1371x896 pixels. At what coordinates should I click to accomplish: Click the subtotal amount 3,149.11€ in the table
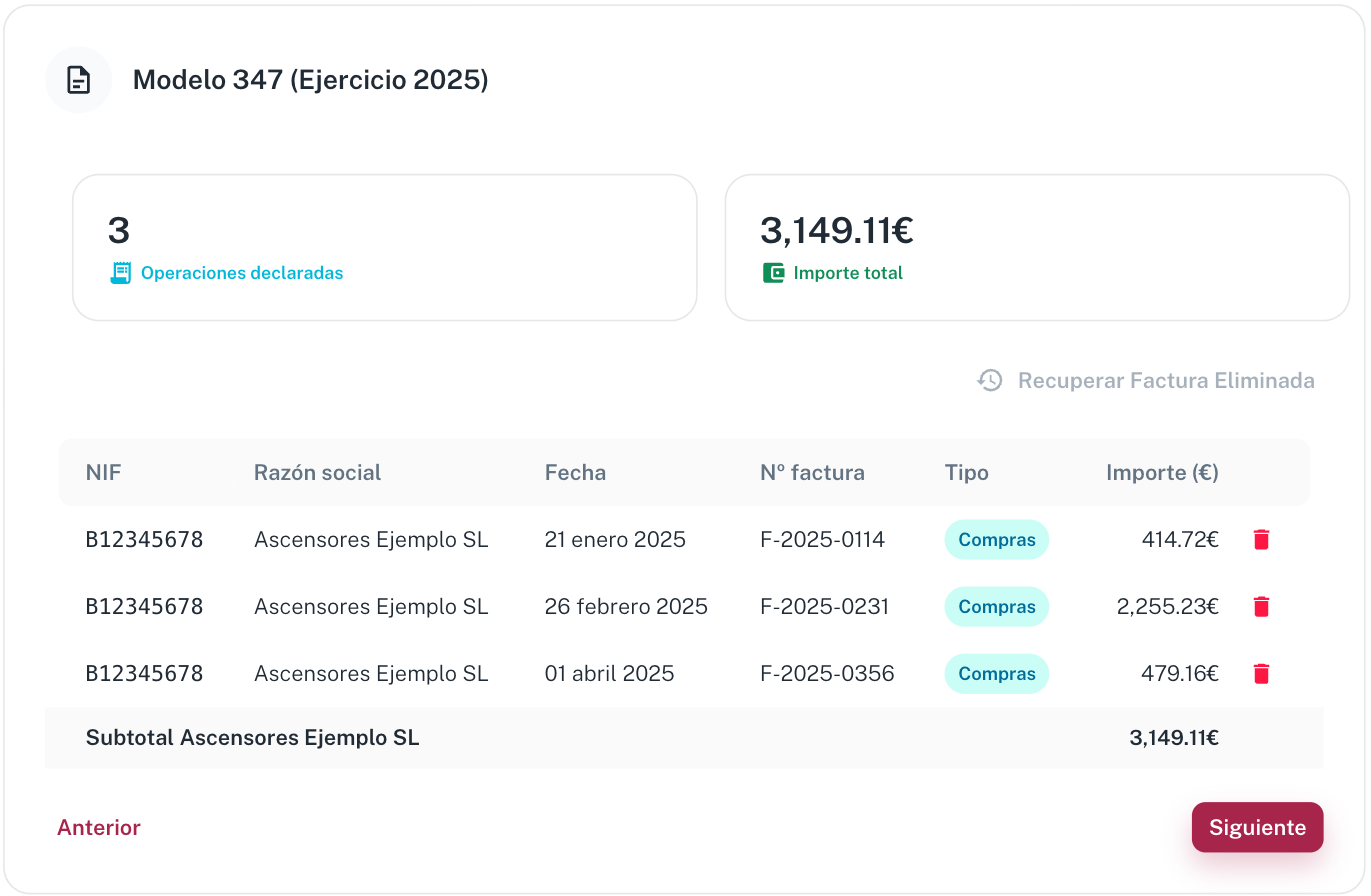[x=1174, y=738]
